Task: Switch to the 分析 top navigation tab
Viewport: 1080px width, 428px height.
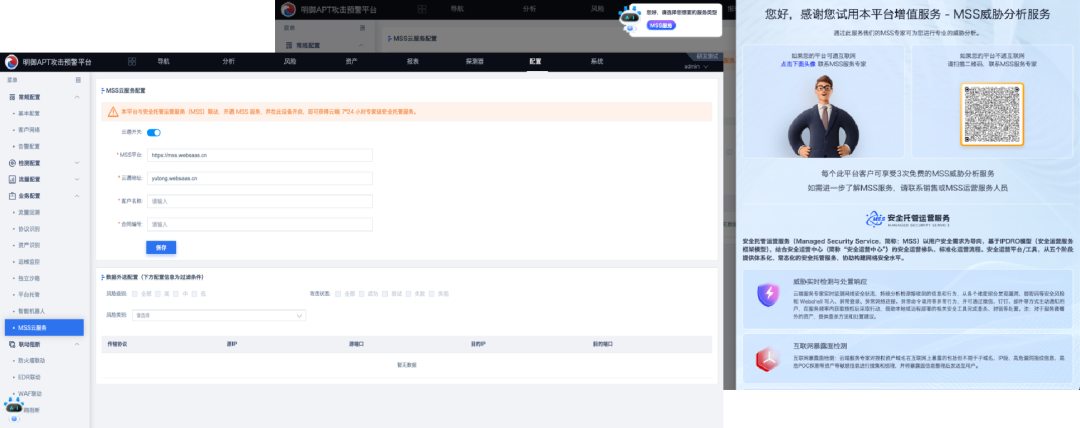Action: click(x=228, y=62)
